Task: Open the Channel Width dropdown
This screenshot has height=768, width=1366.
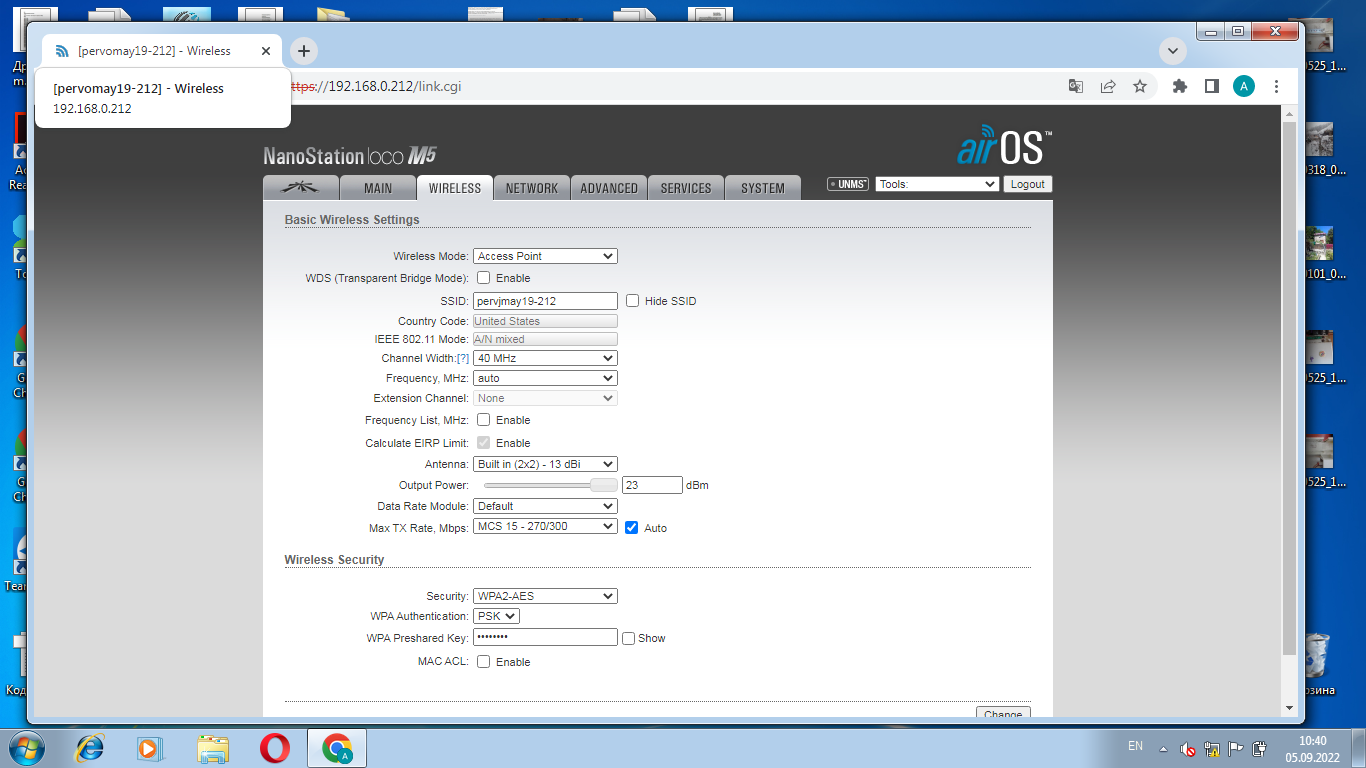Action: (545, 358)
